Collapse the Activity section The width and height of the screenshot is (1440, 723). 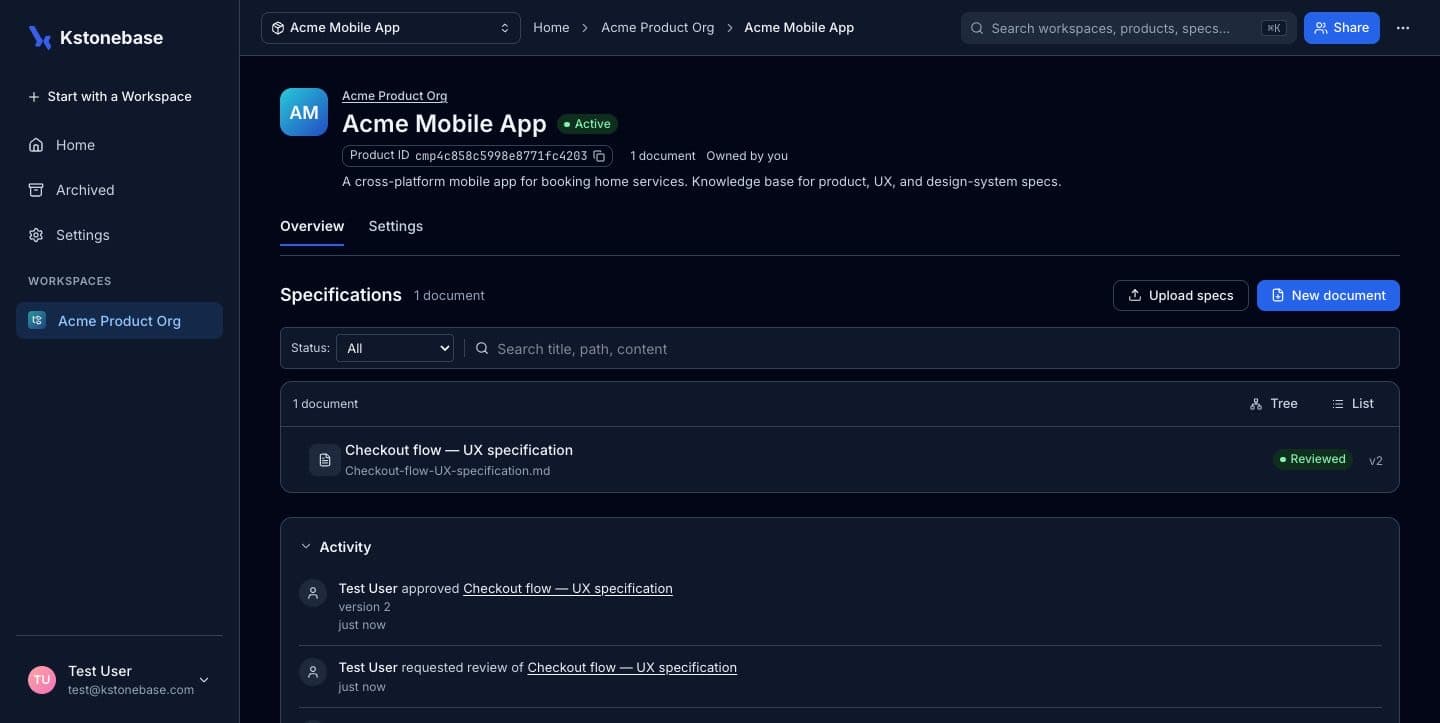(x=306, y=547)
